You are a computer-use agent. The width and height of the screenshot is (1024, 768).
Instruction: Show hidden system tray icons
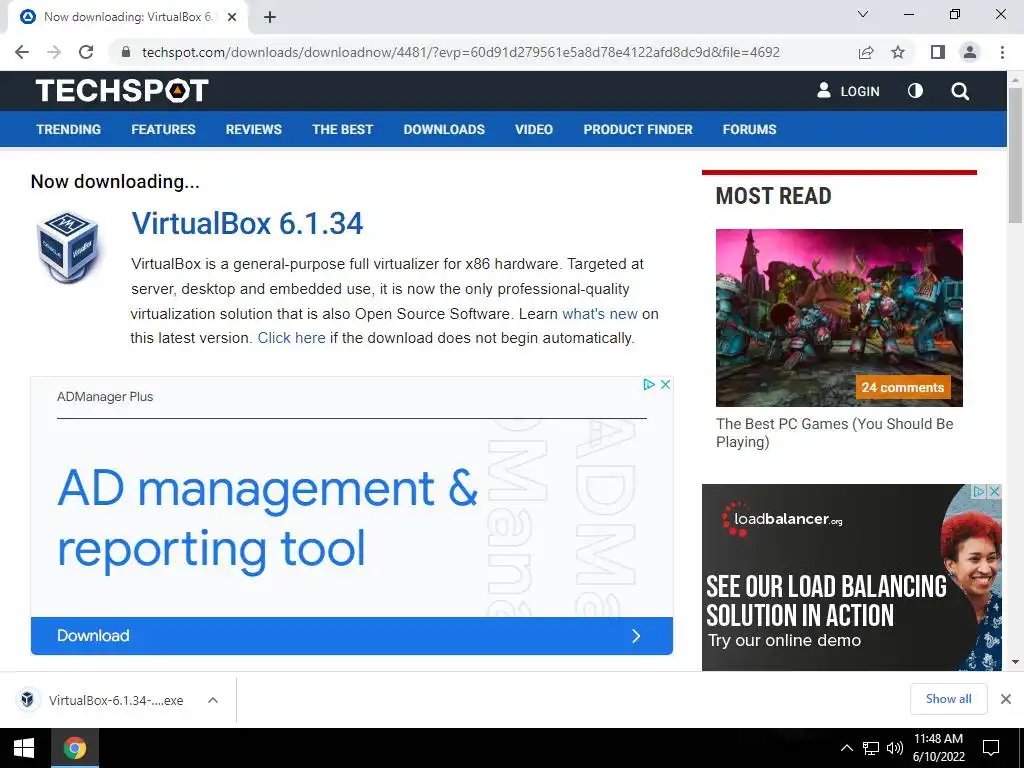coord(846,748)
